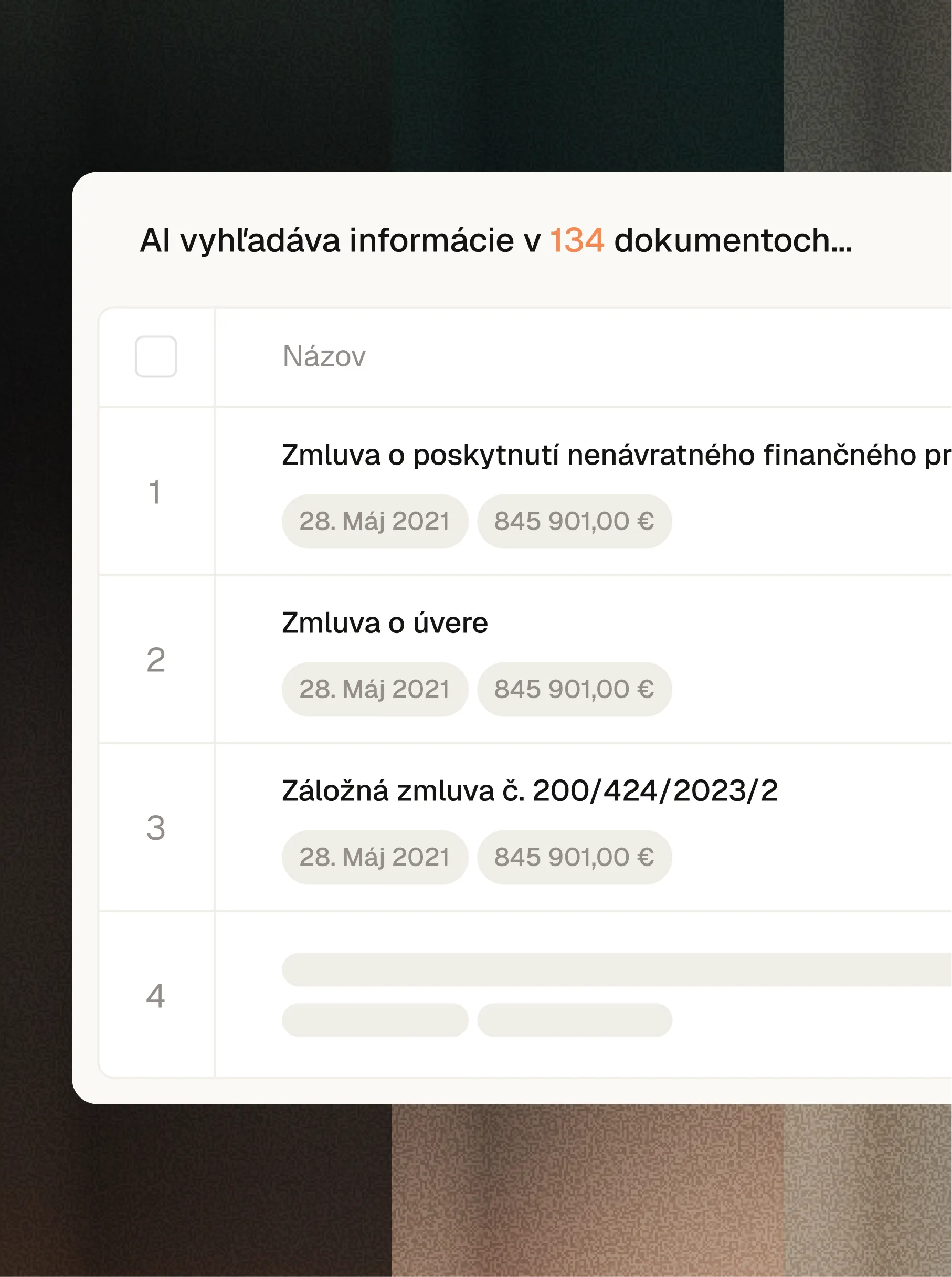Click the AI vyhľadáva informácie heading
Viewport: 952px width, 1277px height.
[x=495, y=240]
